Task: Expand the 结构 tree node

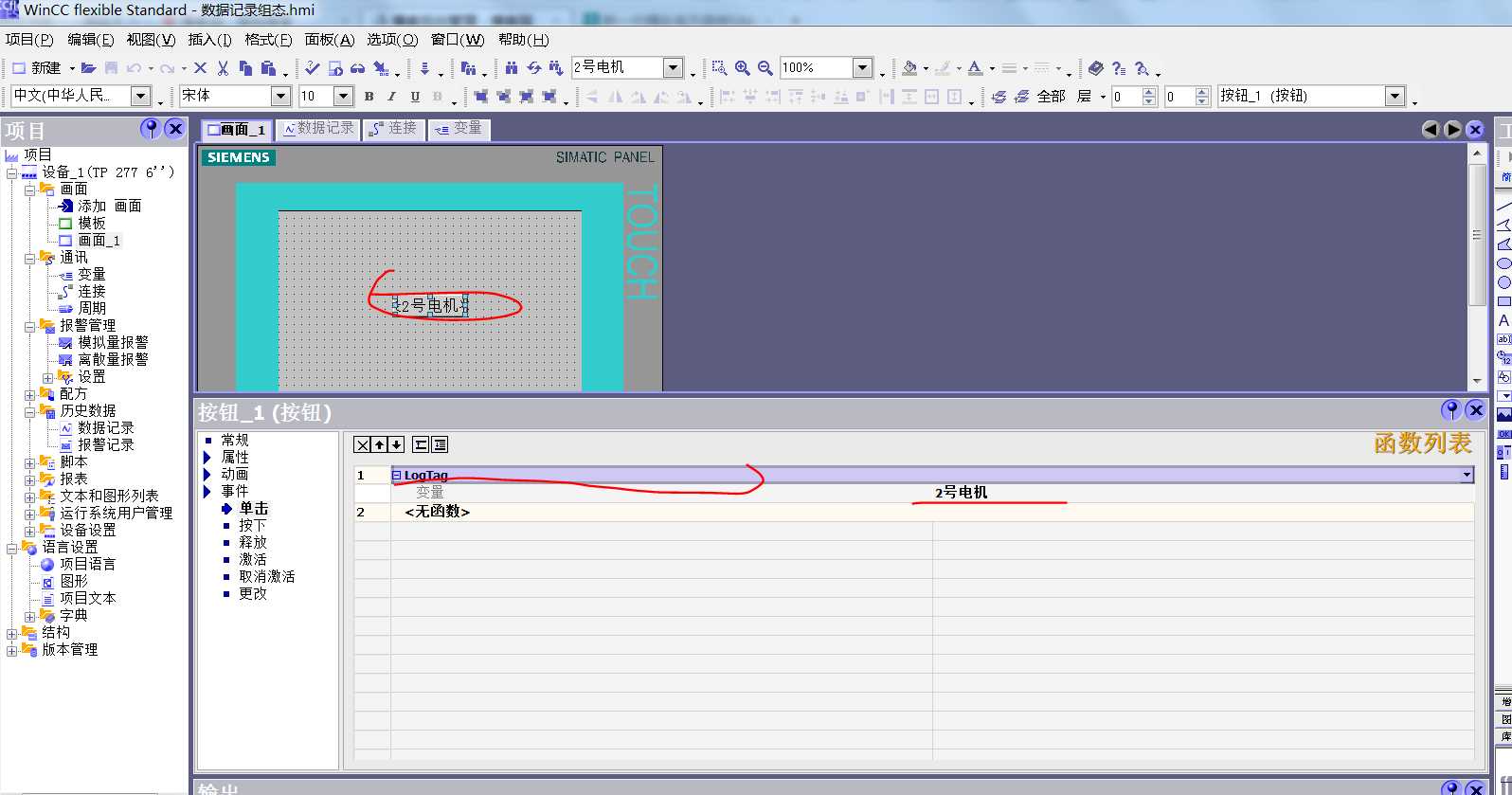Action: tap(11, 633)
